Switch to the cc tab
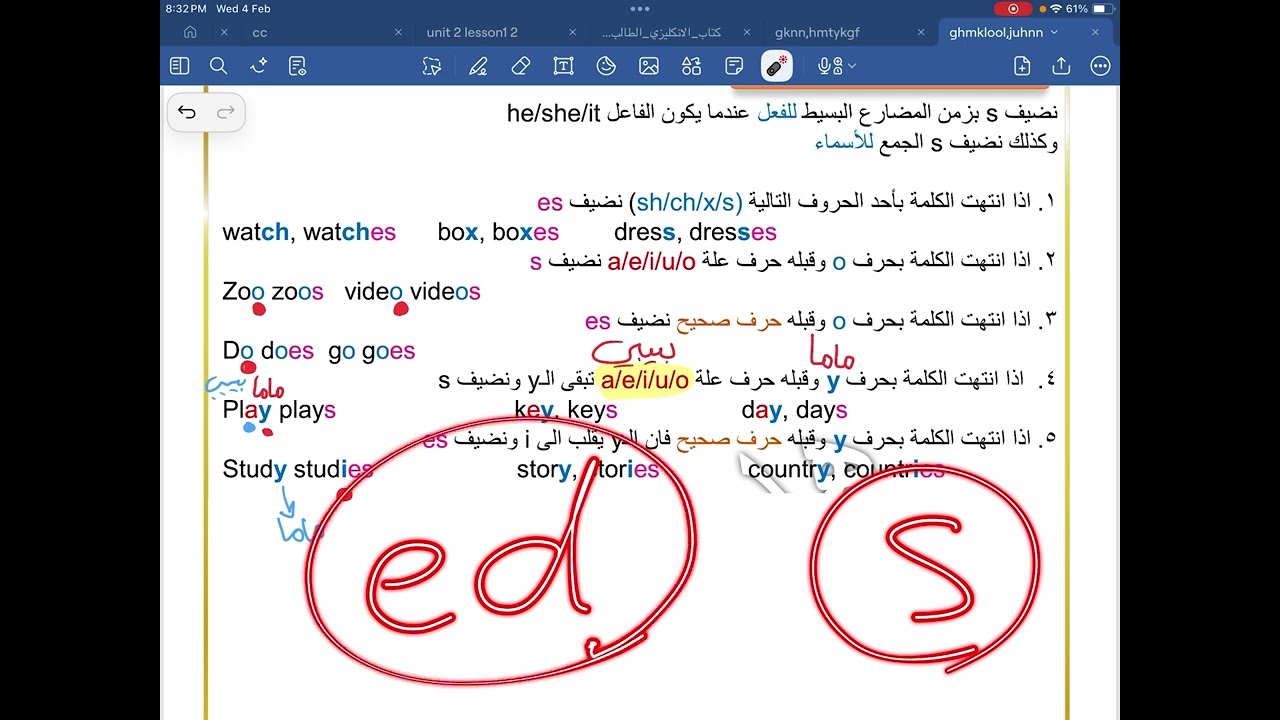The height and width of the screenshot is (720, 1280). pos(260,32)
